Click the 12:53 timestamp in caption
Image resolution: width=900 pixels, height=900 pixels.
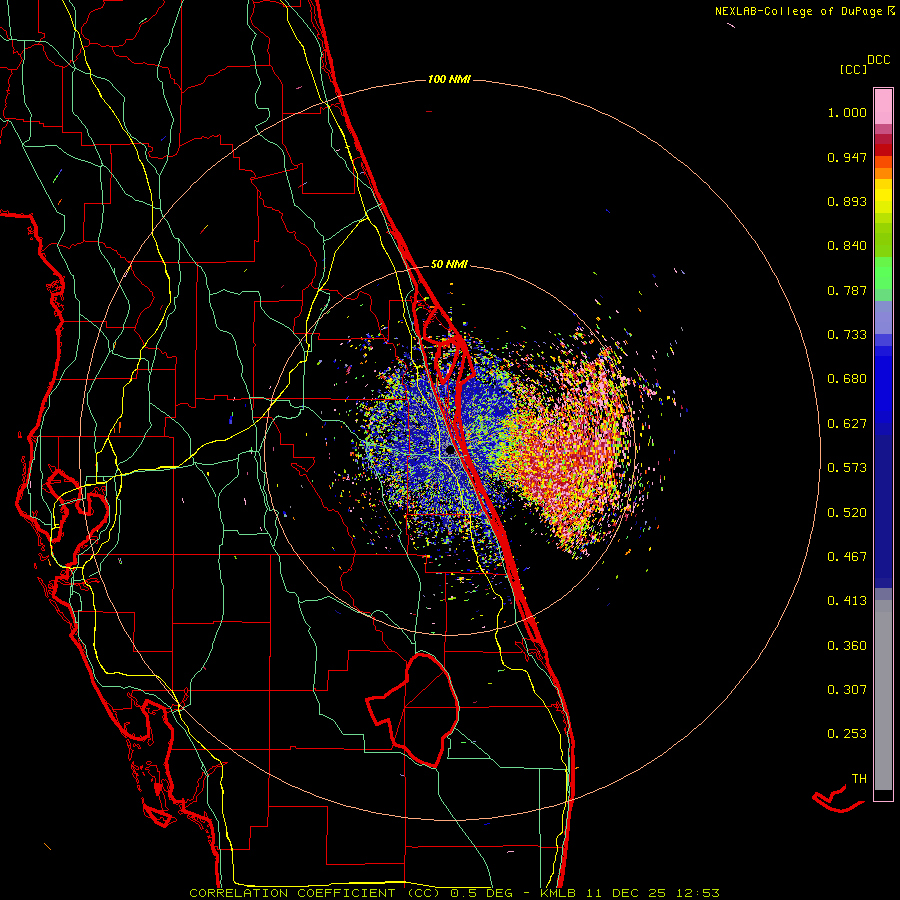[697, 893]
